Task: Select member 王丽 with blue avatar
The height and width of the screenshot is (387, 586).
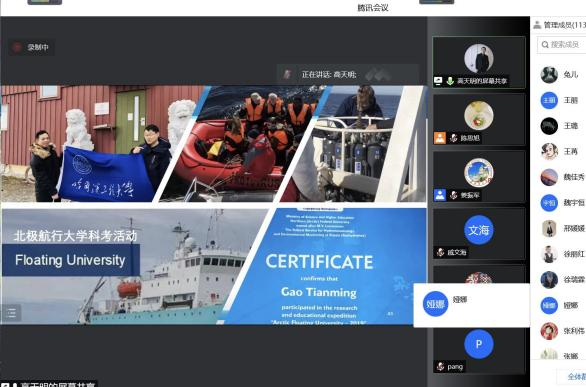Action: (561, 100)
